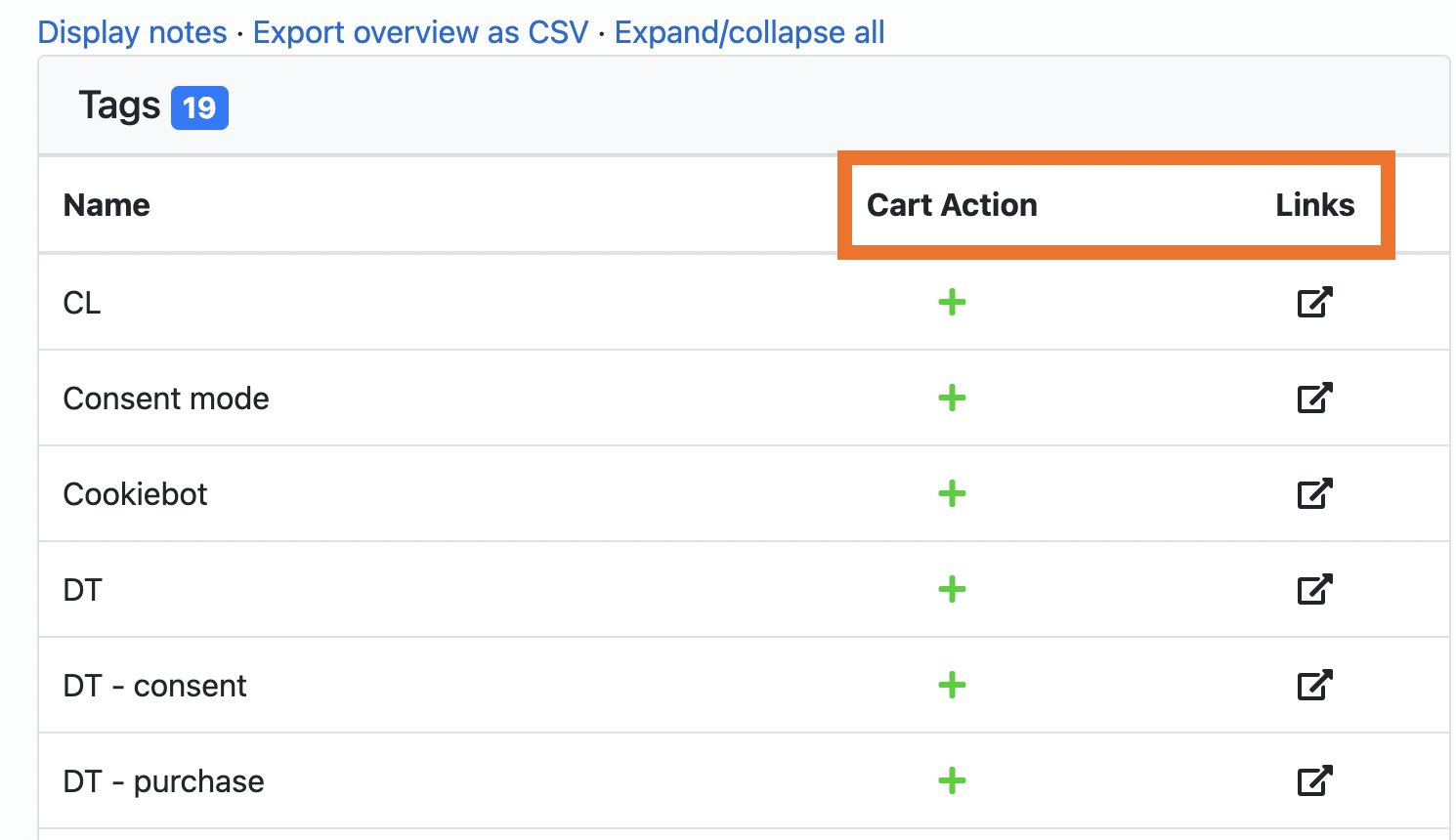Open external link for CL tag
This screenshot has height=840, width=1456.
1314,302
